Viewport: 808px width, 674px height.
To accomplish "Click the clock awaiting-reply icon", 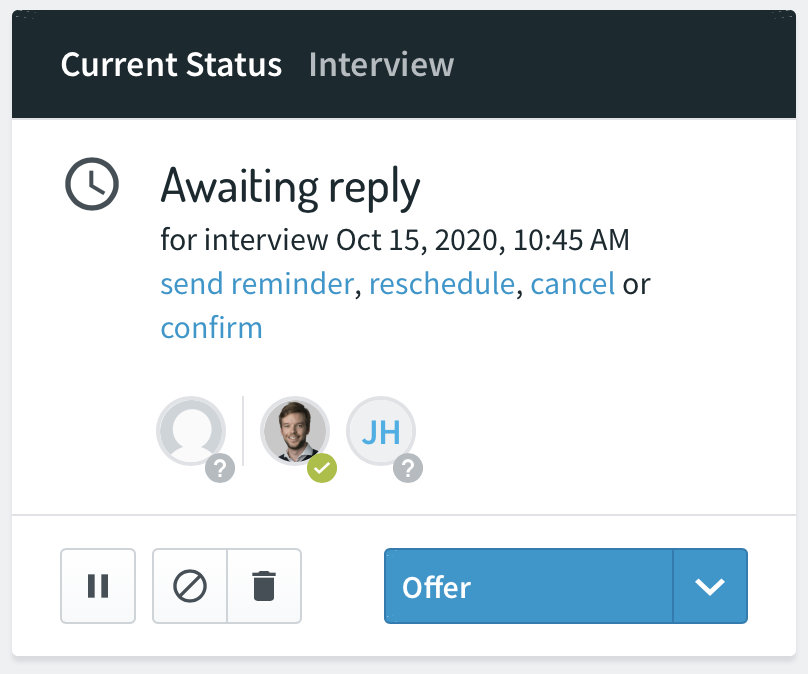I will point(92,184).
